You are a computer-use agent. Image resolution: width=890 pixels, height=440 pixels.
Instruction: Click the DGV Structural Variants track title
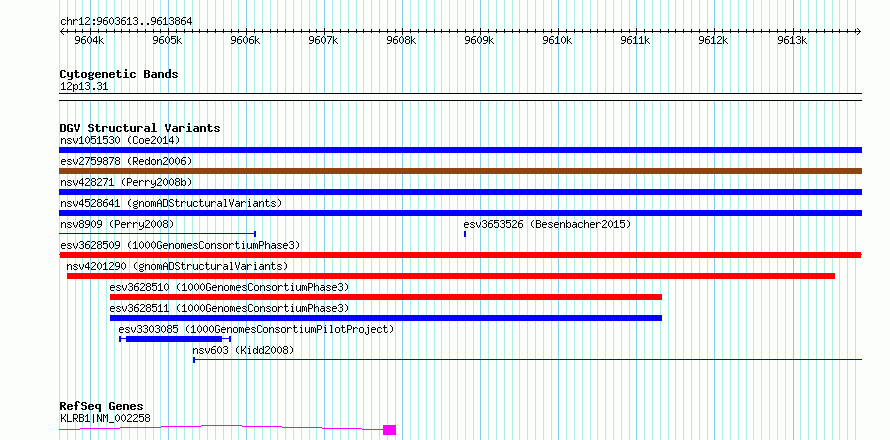click(x=140, y=128)
